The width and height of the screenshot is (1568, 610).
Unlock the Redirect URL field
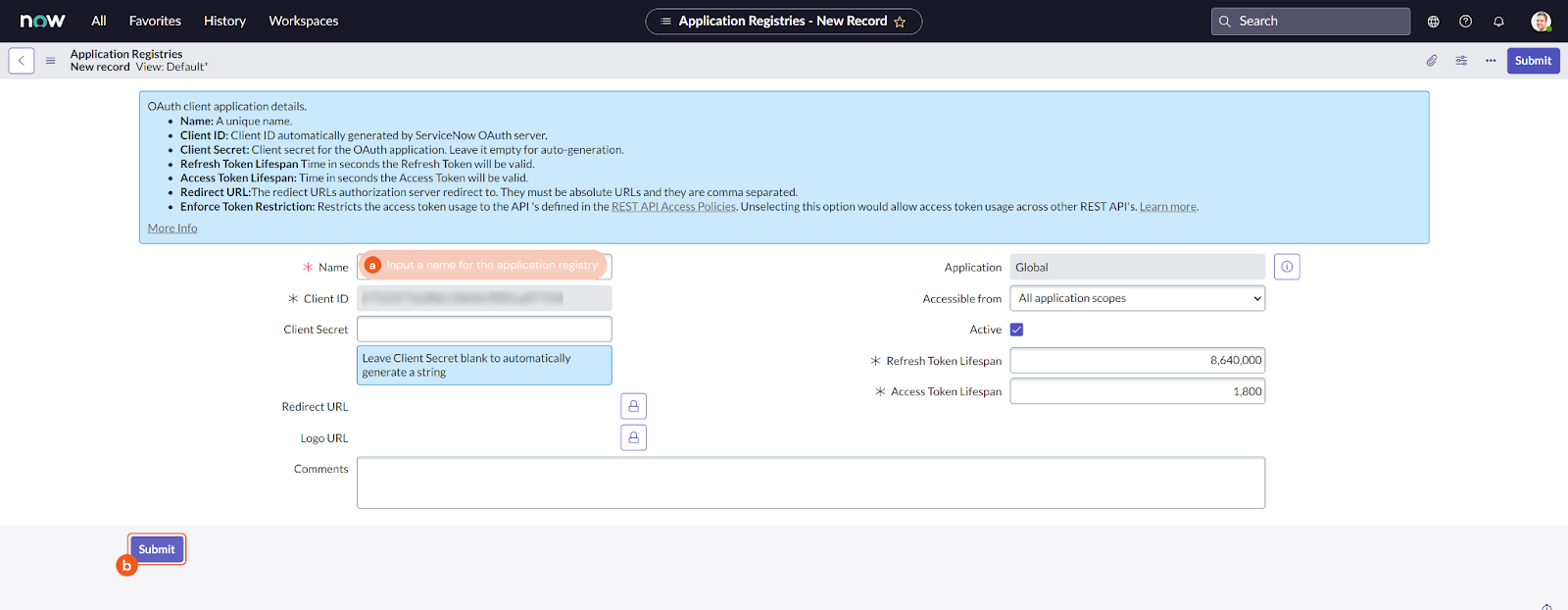[634, 406]
